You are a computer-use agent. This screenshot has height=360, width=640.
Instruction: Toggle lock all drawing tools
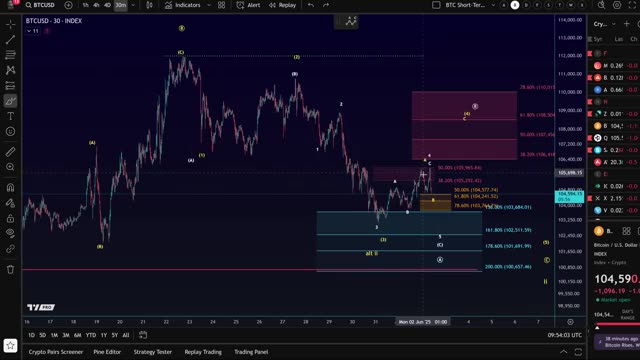(x=11, y=218)
